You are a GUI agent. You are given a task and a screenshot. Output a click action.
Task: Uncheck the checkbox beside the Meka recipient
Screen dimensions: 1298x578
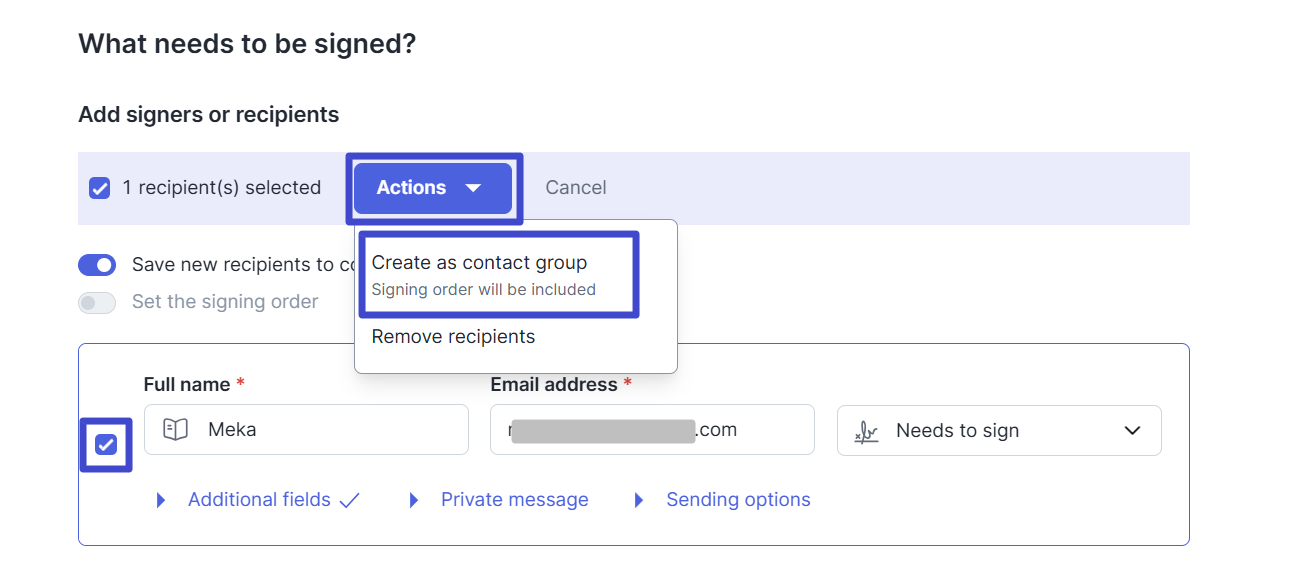click(106, 445)
